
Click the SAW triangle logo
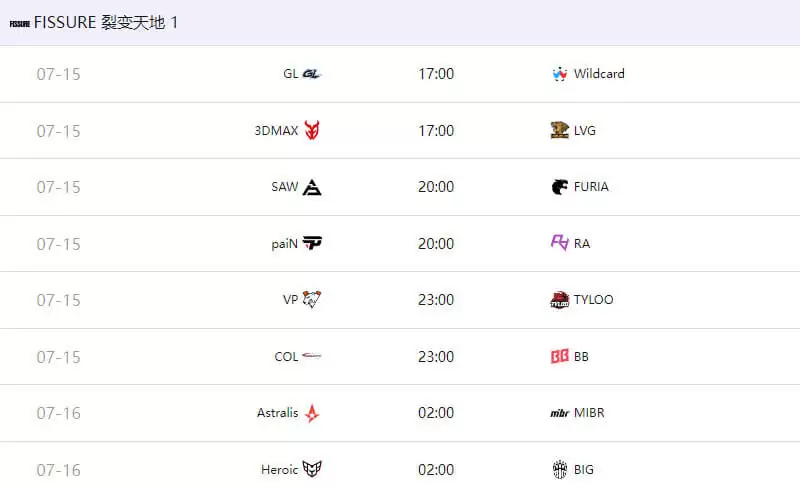click(x=312, y=187)
